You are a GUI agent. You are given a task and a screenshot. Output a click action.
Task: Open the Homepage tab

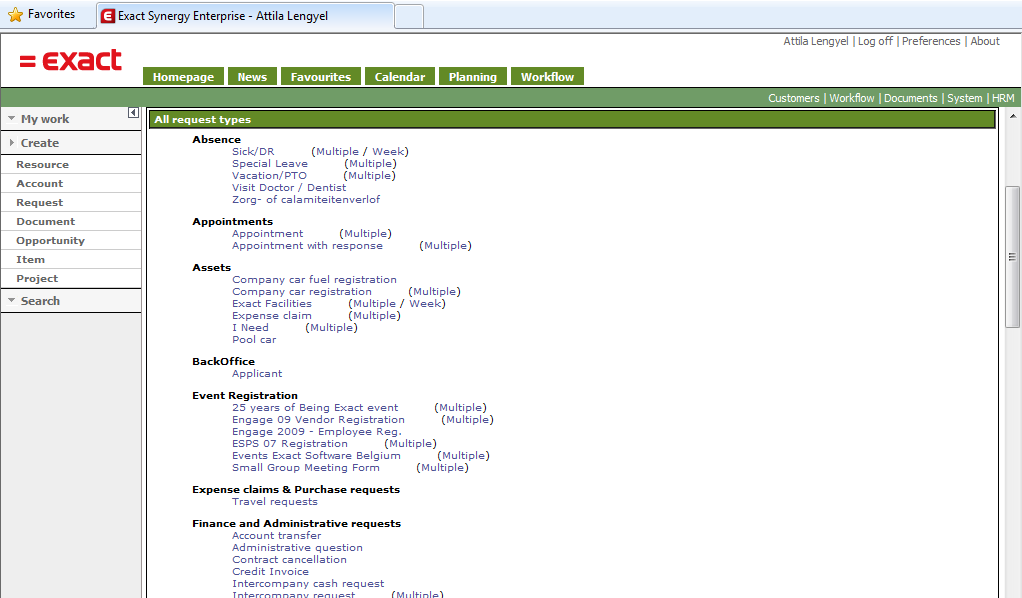(183, 77)
